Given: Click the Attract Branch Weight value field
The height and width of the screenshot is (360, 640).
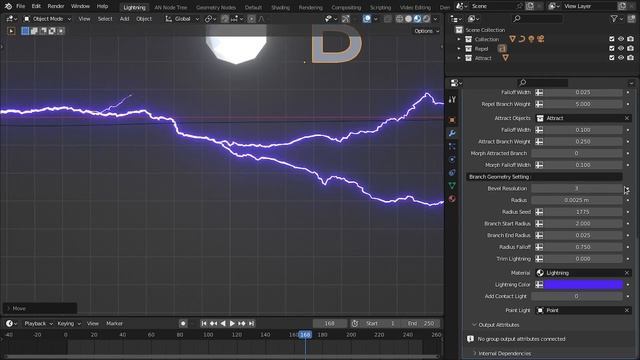Looking at the screenshot, I should click(583, 142).
